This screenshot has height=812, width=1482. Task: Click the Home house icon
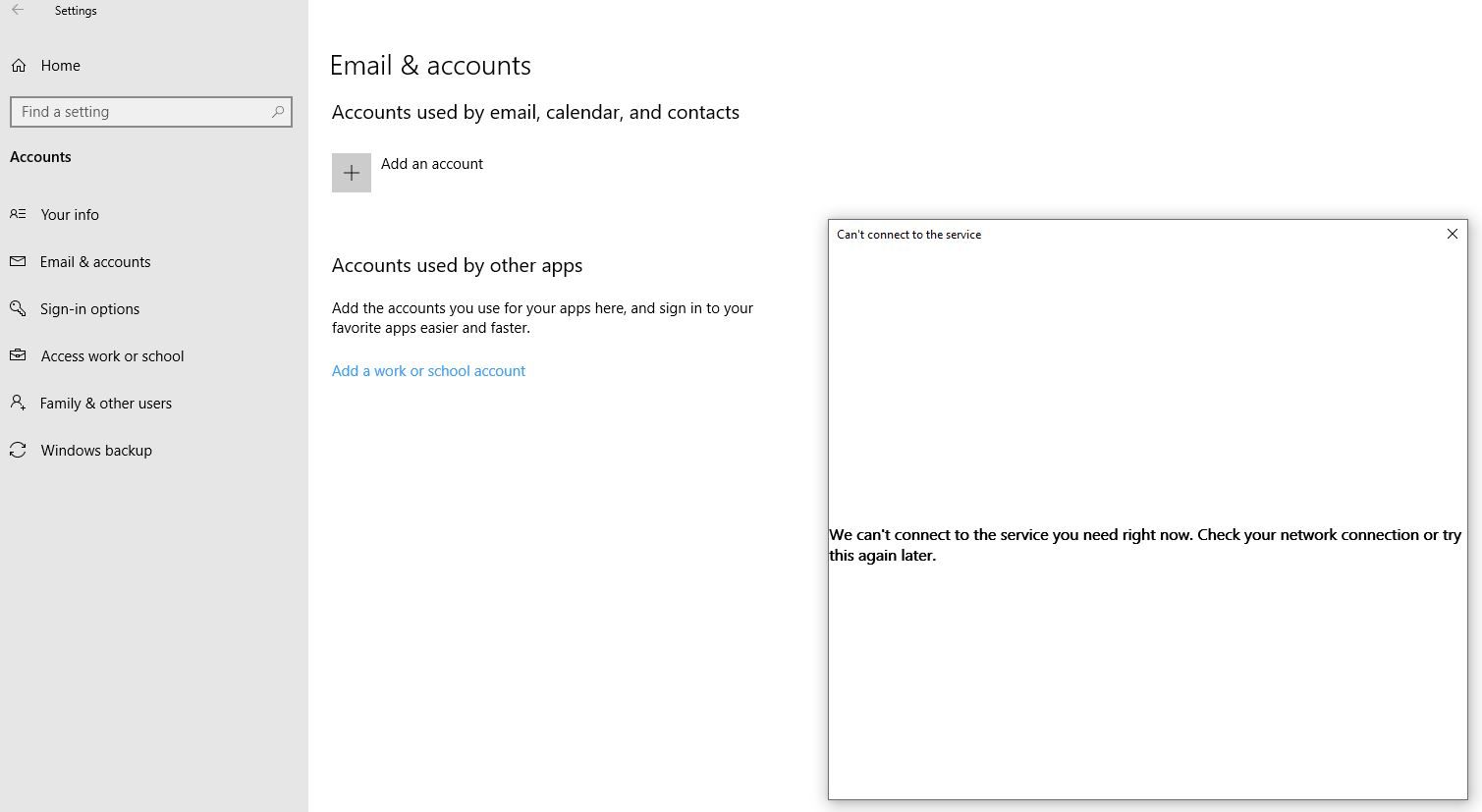pyautogui.click(x=19, y=66)
